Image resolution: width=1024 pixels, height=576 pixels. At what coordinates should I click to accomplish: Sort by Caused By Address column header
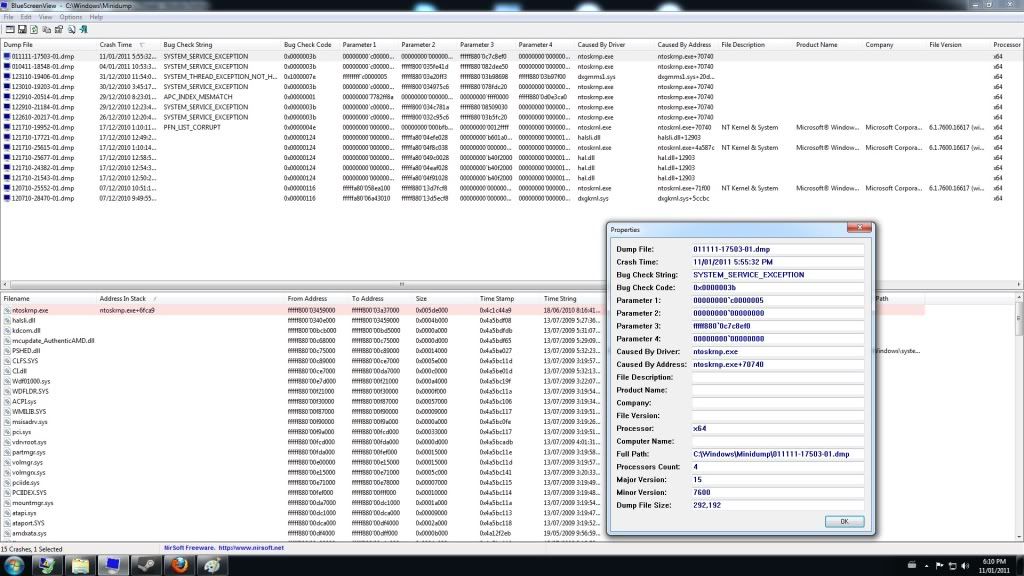pos(686,44)
